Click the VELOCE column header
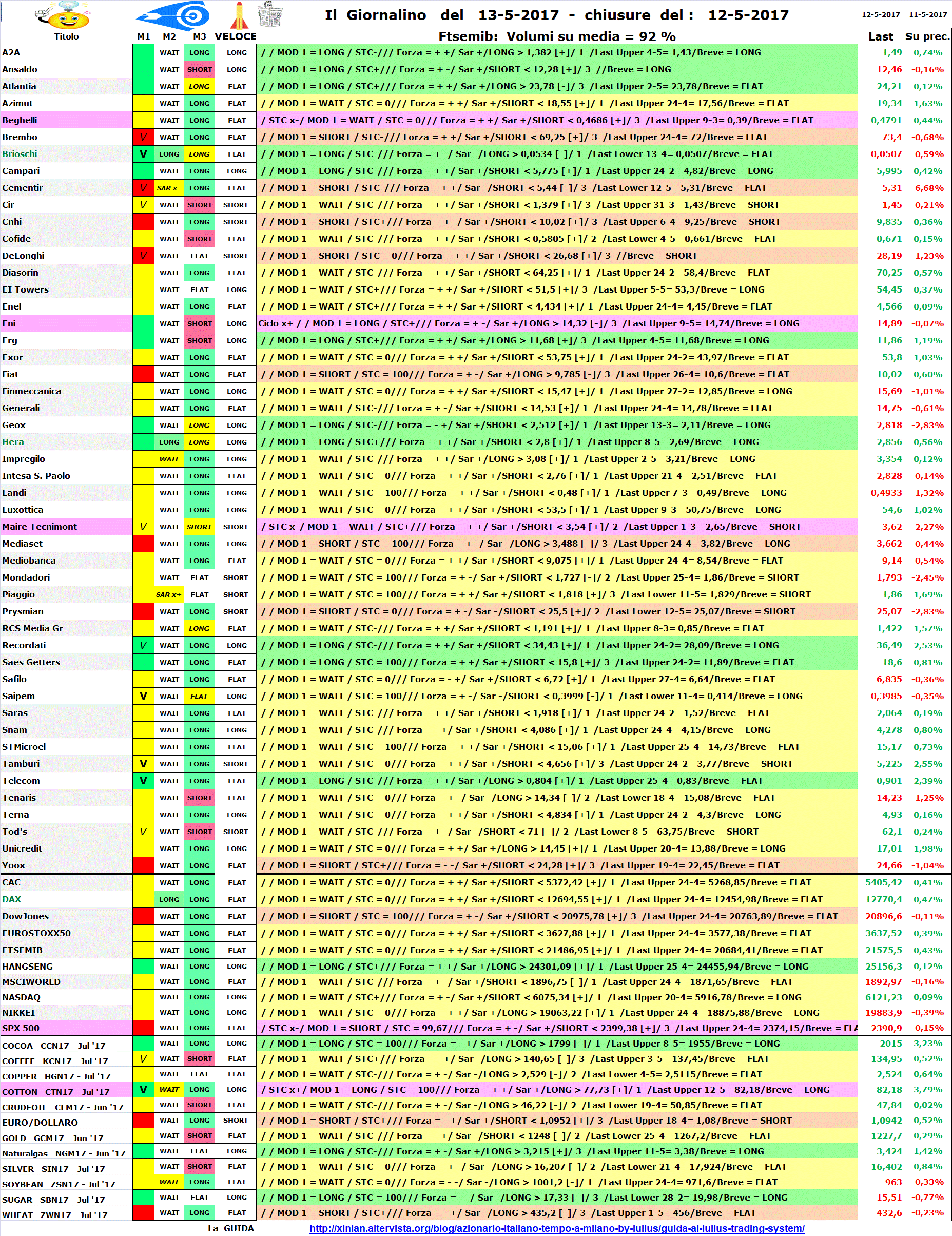Screen dimensions: 952x1236 [236, 37]
